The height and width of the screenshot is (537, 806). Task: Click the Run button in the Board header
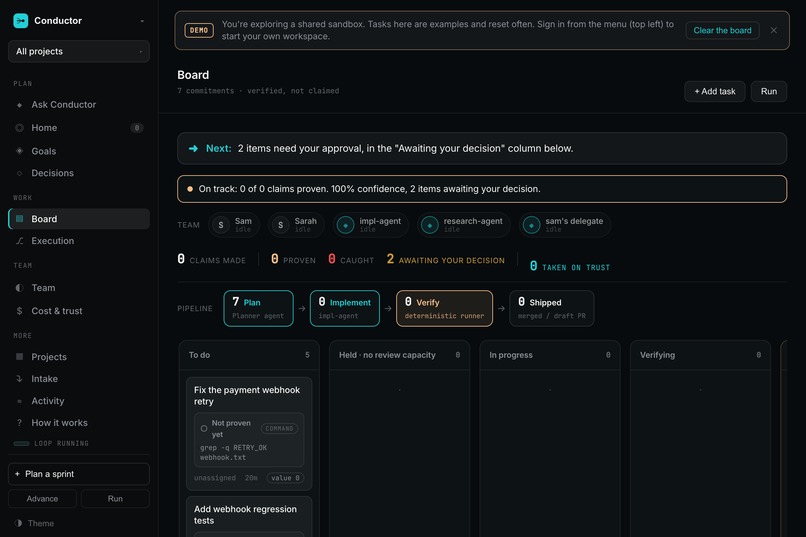(x=768, y=91)
